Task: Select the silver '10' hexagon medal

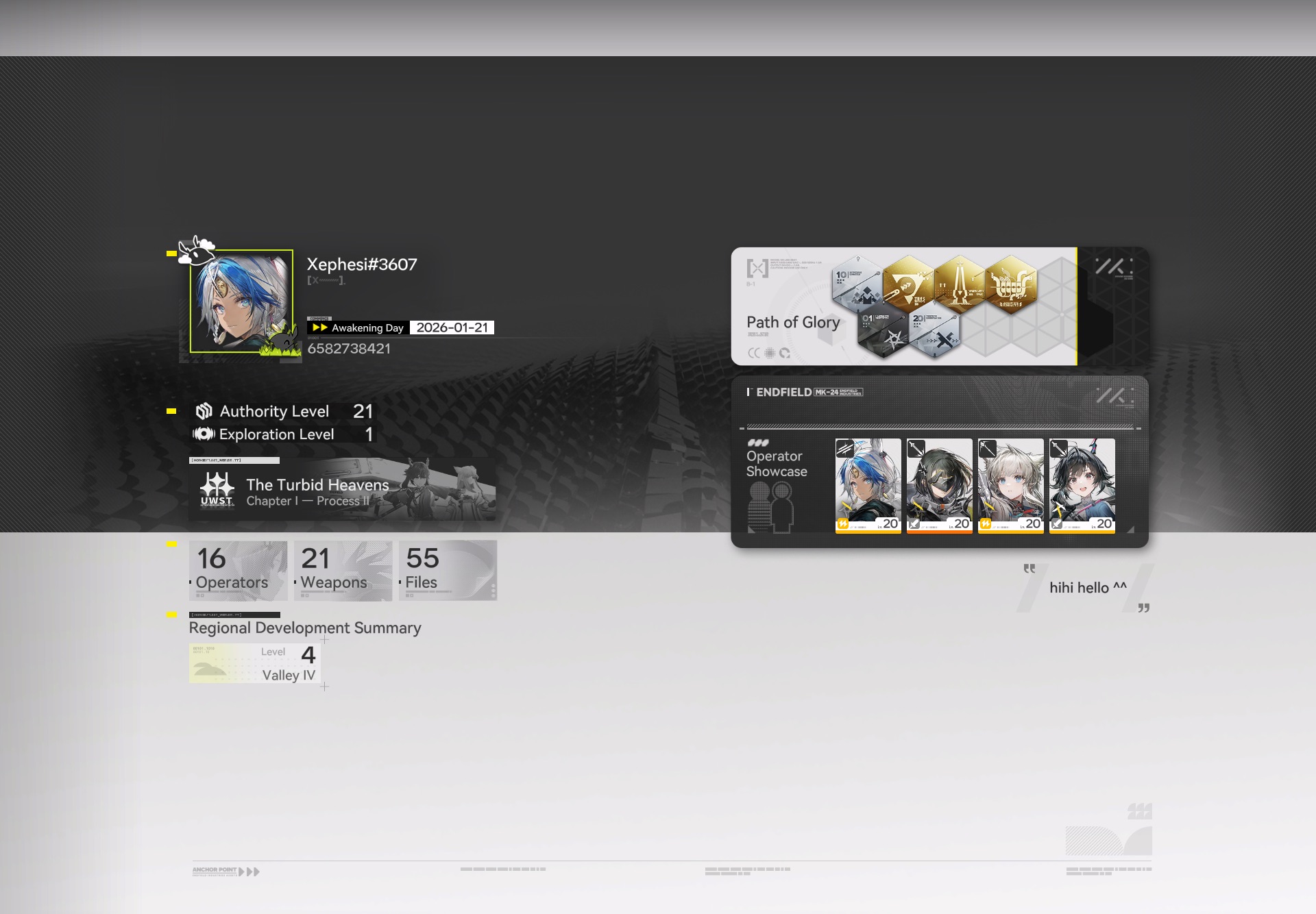Action: [x=857, y=285]
